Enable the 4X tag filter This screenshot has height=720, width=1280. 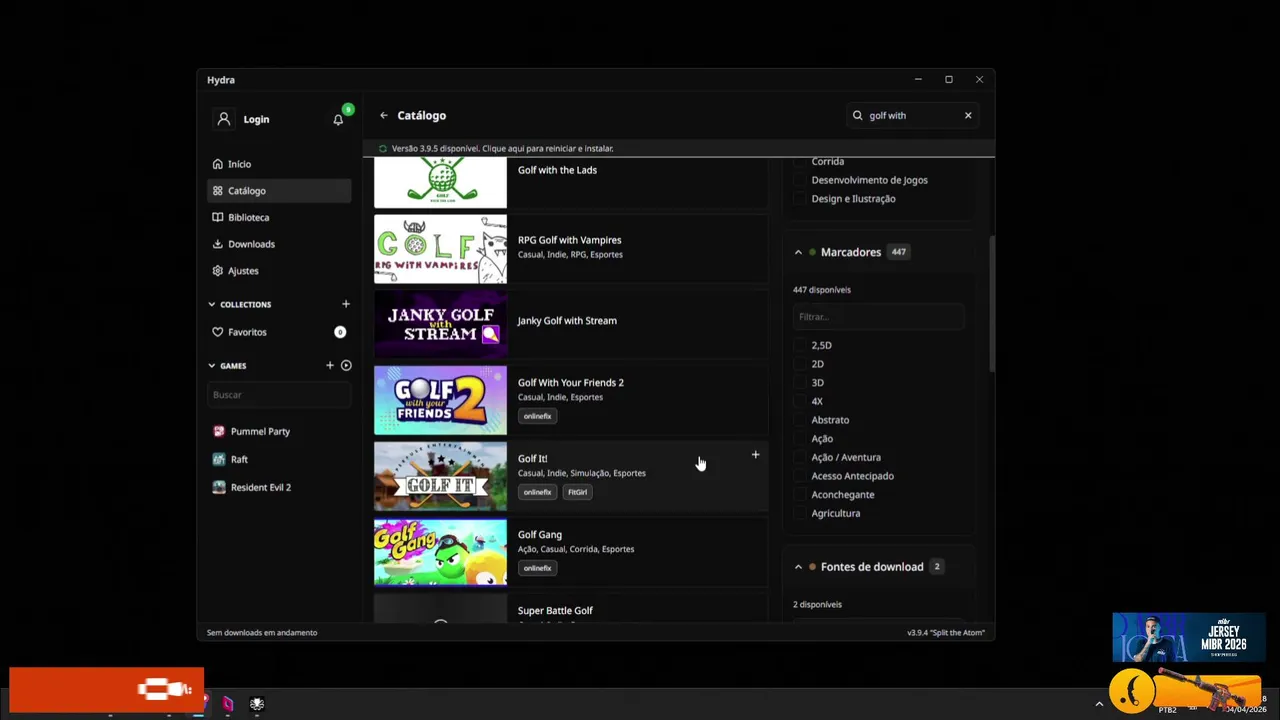[x=799, y=401]
